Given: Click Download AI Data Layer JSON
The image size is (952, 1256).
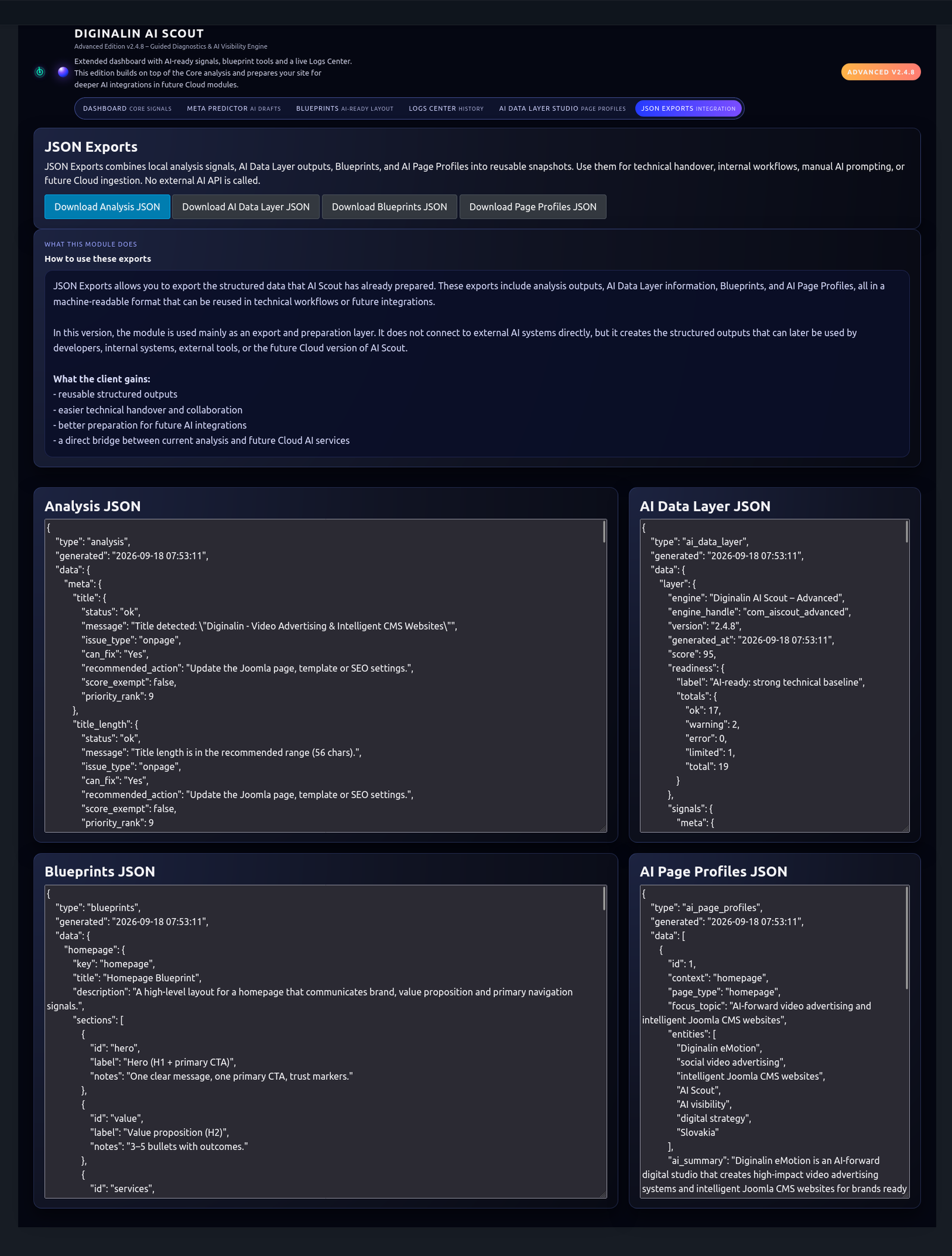Looking at the screenshot, I should tap(246, 206).
